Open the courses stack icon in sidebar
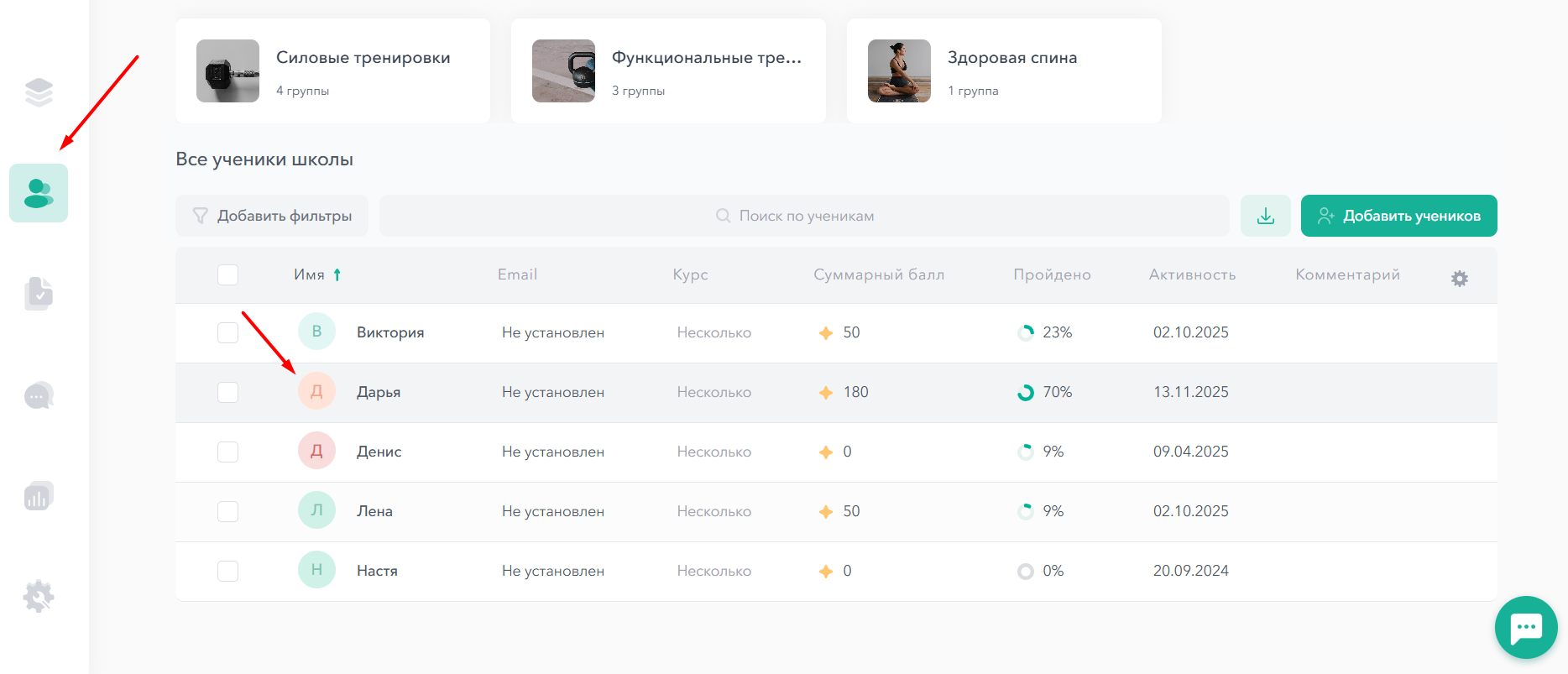The image size is (1568, 674). (39, 92)
